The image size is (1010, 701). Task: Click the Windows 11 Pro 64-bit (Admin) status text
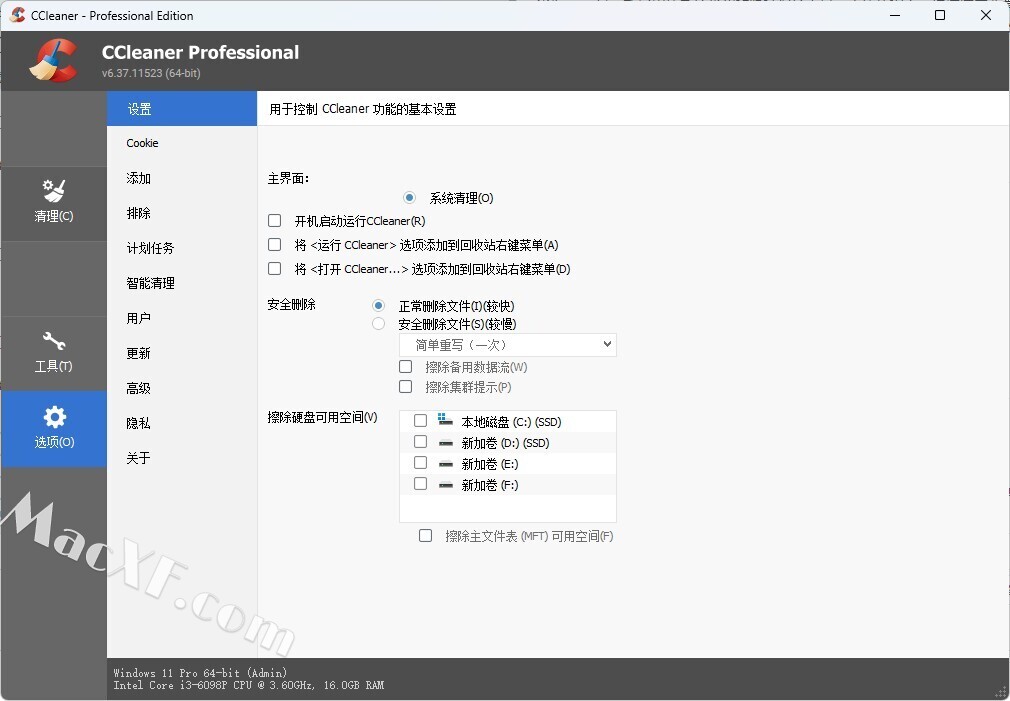click(x=200, y=673)
